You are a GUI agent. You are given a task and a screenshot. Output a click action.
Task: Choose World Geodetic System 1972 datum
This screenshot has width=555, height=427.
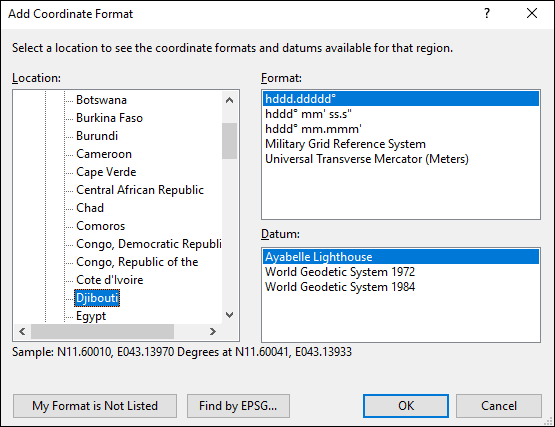tap(401, 272)
